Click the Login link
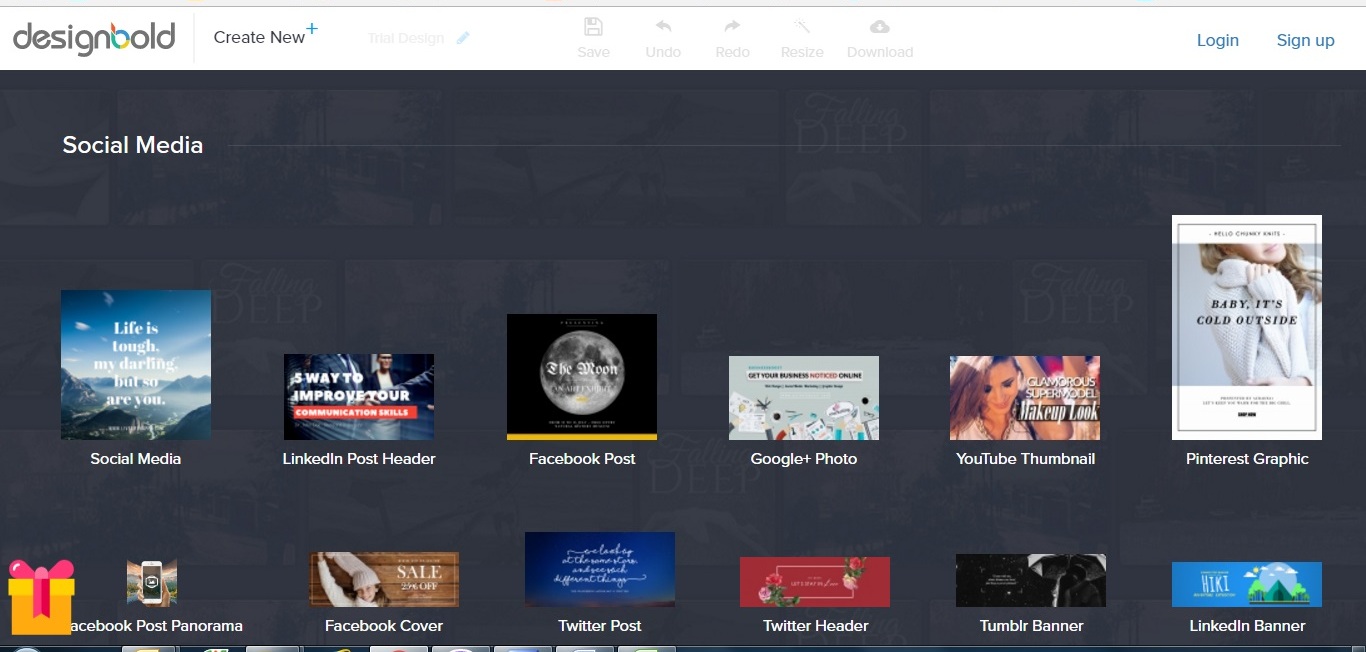1366x652 pixels. [1217, 40]
